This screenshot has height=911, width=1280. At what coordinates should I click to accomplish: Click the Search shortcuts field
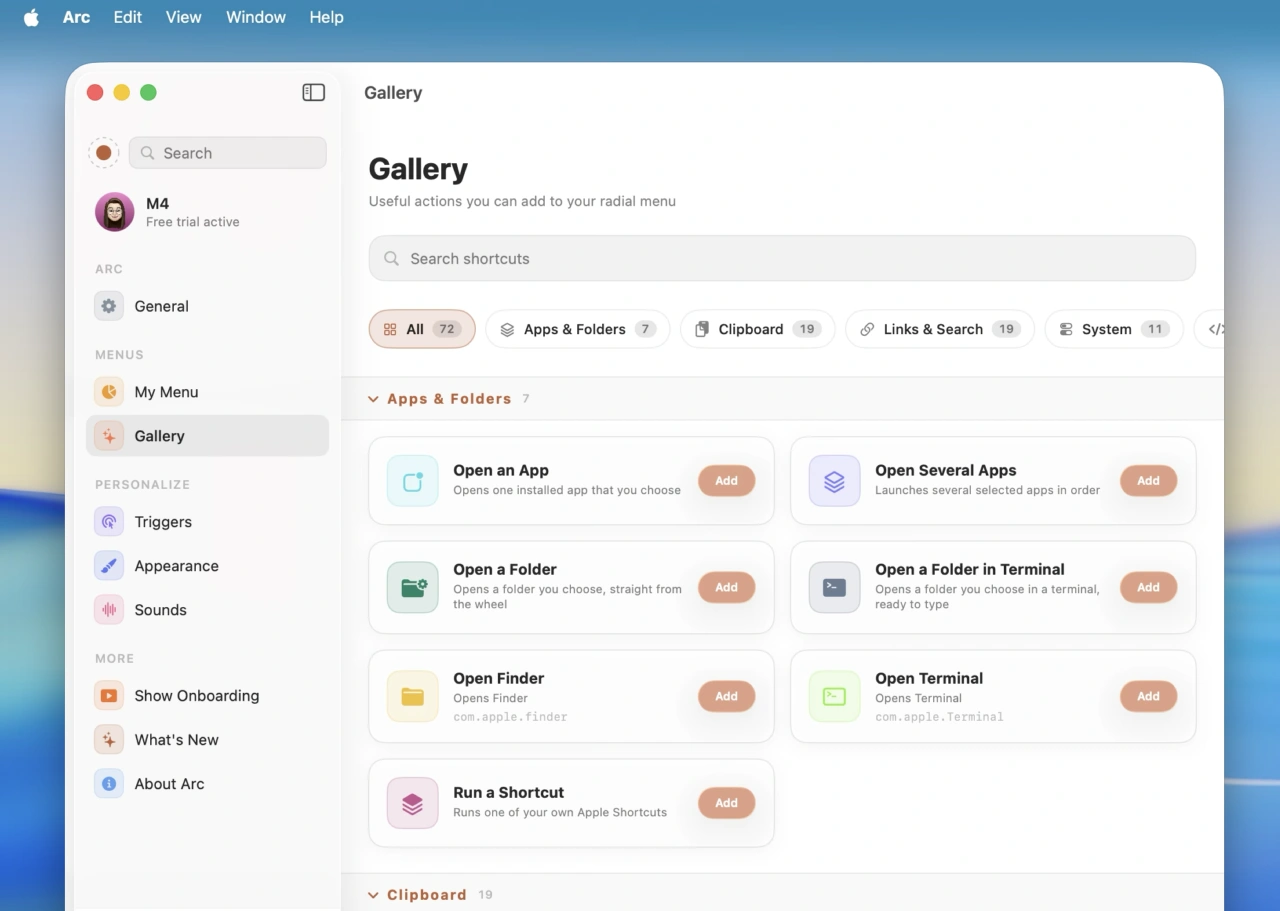tap(782, 259)
